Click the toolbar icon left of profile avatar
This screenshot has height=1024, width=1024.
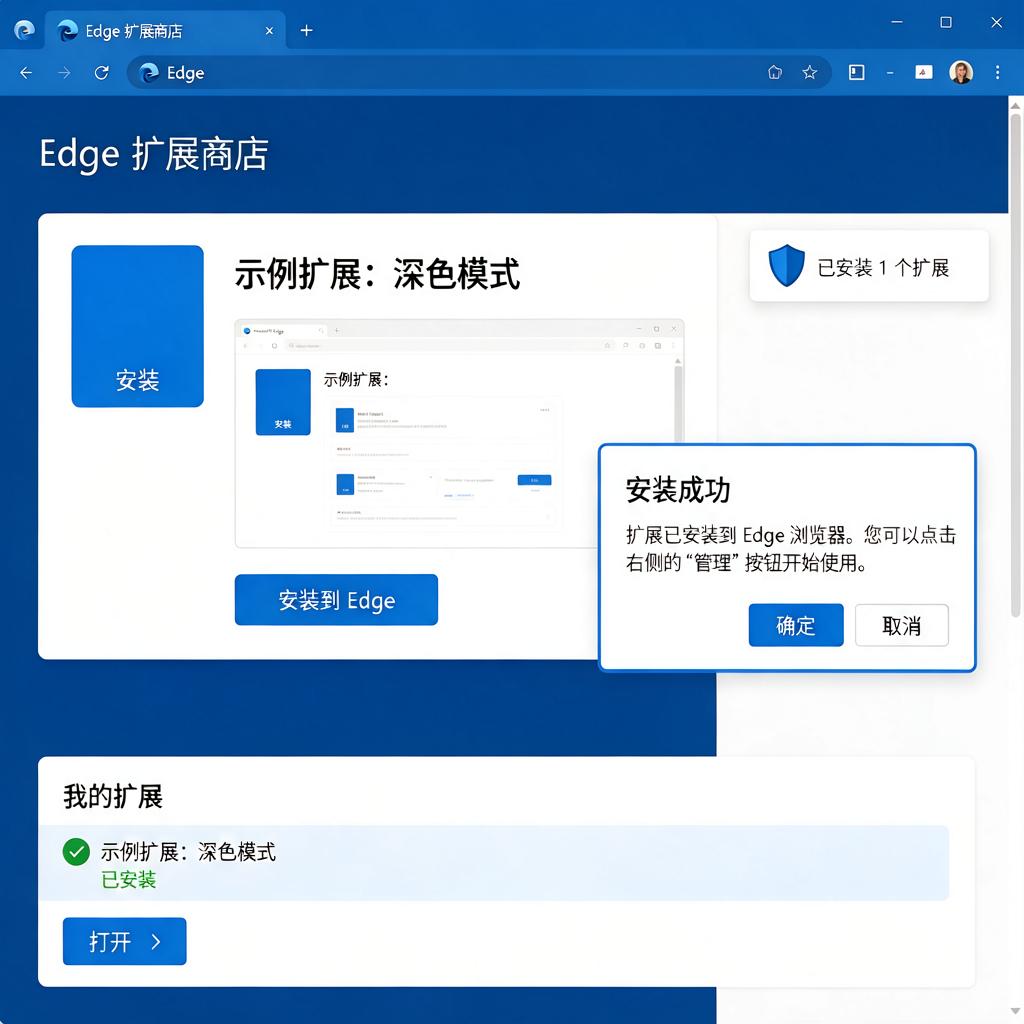pos(923,72)
